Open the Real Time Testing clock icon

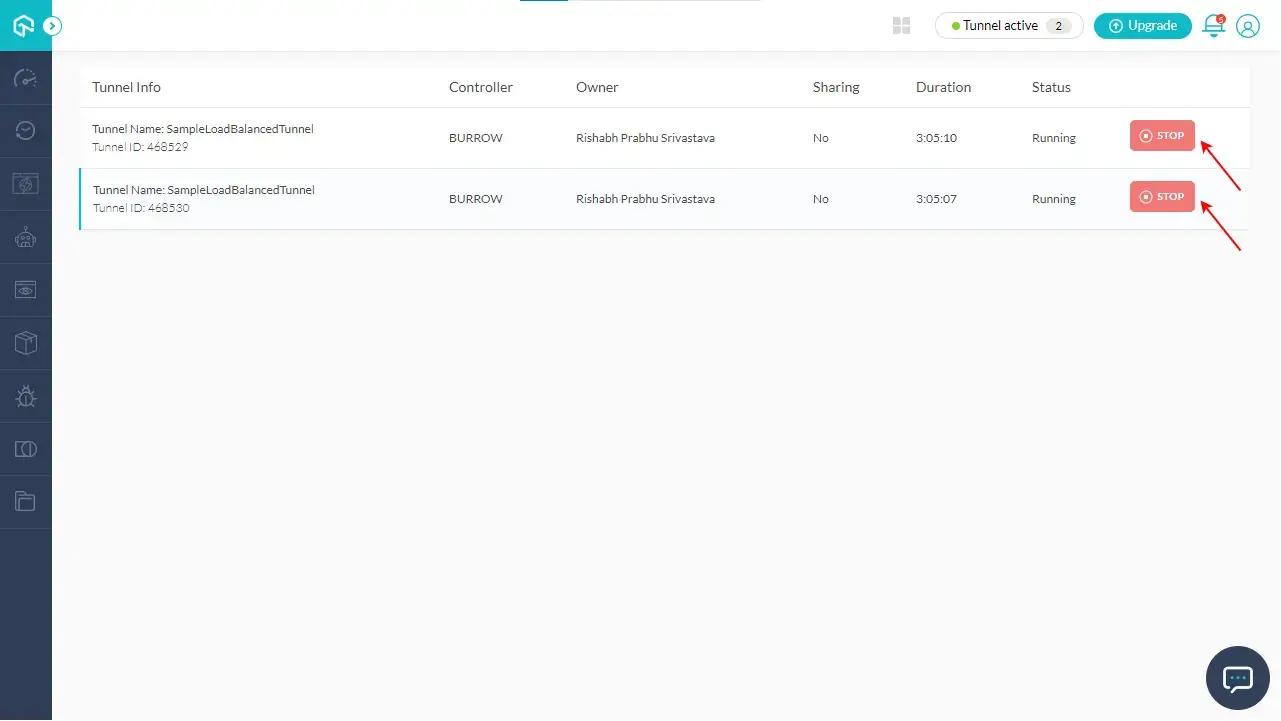pyautogui.click(x=26, y=131)
